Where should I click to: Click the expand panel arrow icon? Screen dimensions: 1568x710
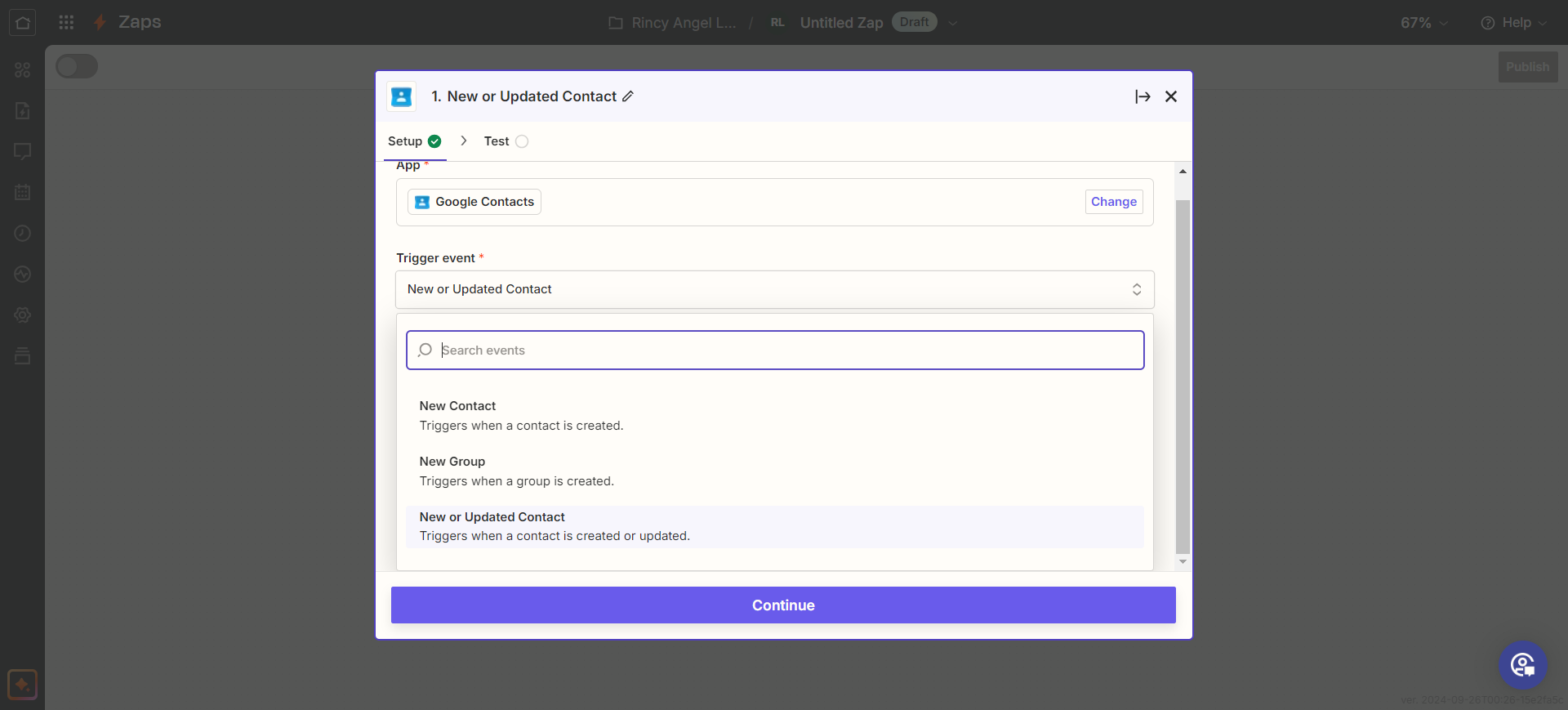[1143, 96]
